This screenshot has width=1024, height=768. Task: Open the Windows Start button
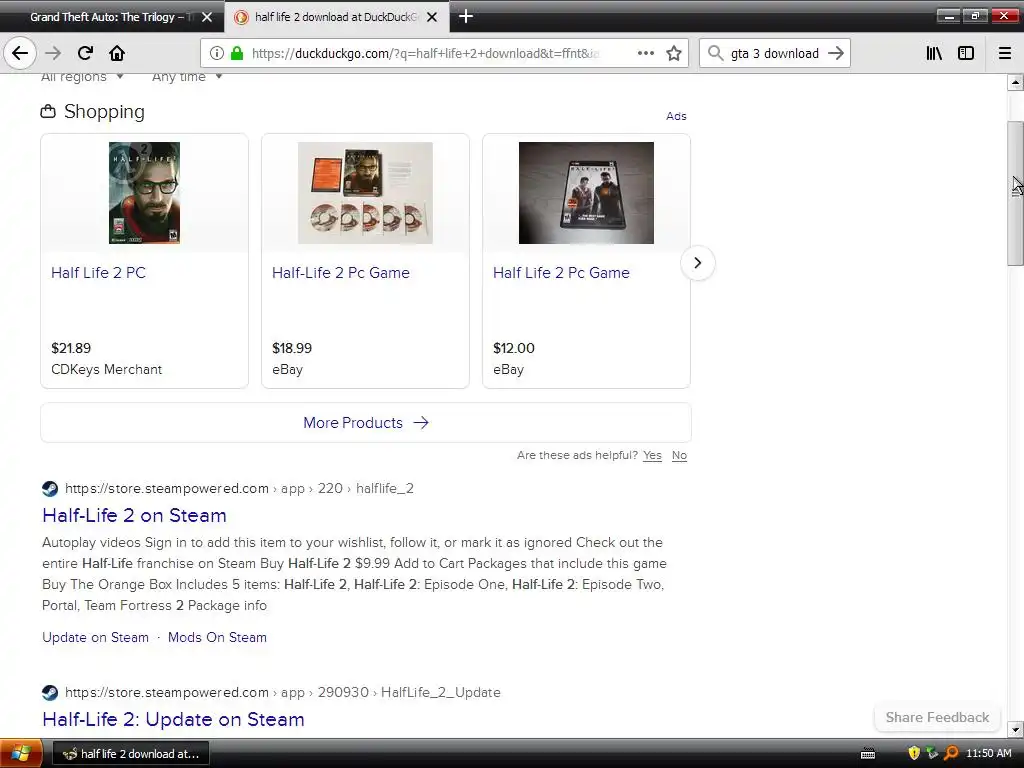[x=21, y=753]
